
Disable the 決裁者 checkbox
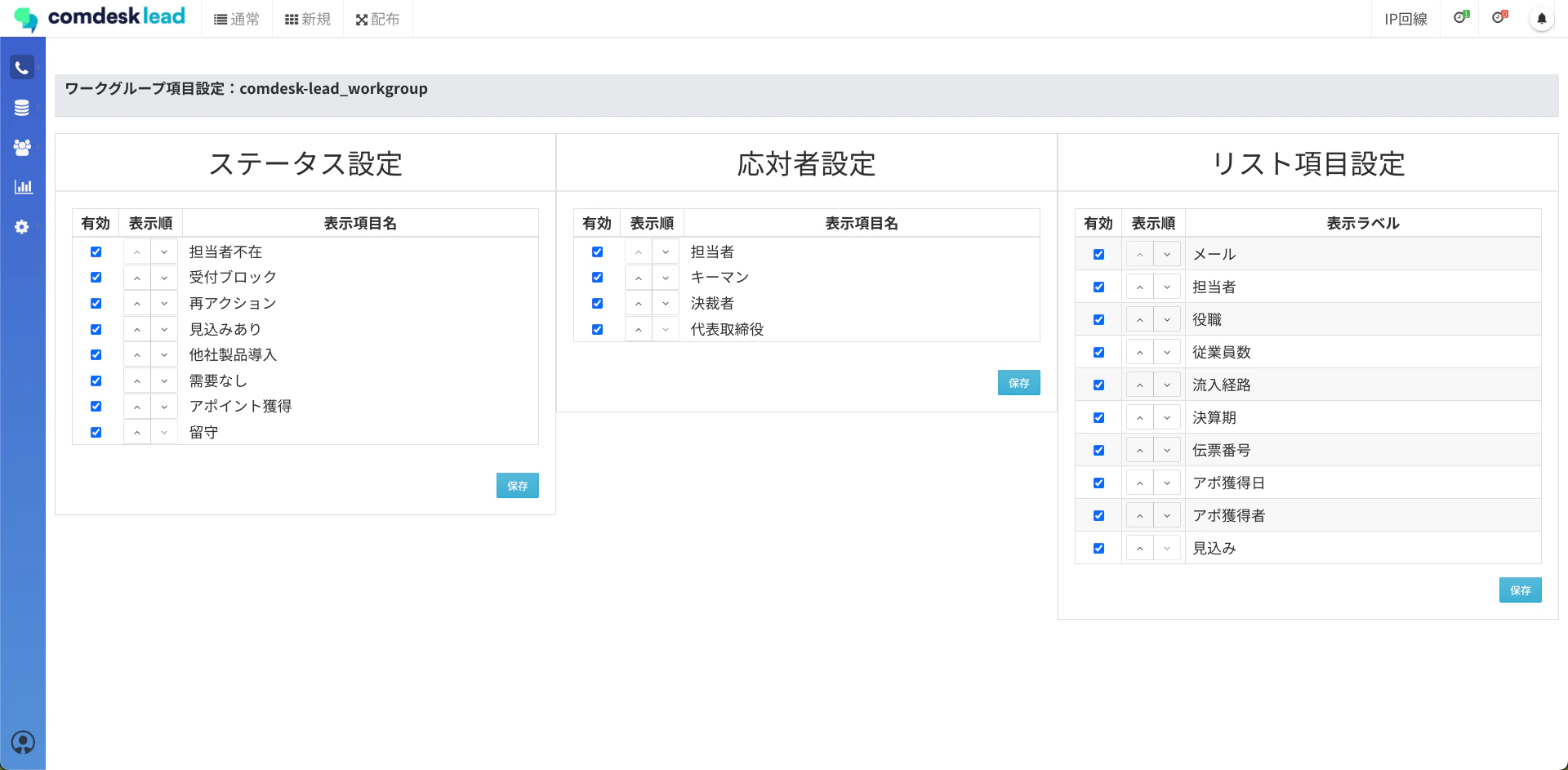pyautogui.click(x=598, y=304)
